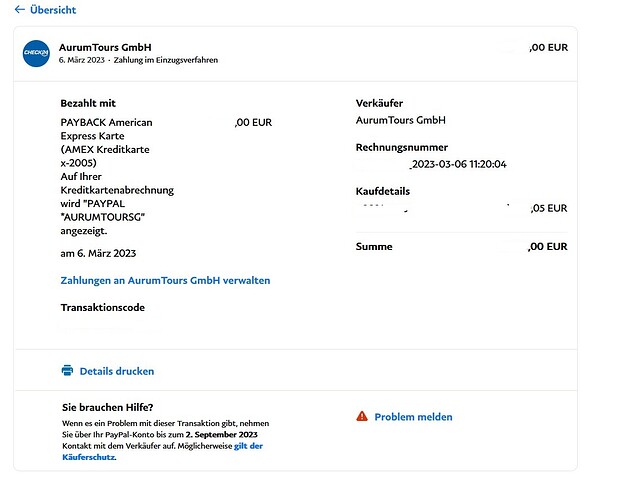The width and height of the screenshot is (641, 500).
Task: Click the Transaktionscode label
Action: coord(102,308)
